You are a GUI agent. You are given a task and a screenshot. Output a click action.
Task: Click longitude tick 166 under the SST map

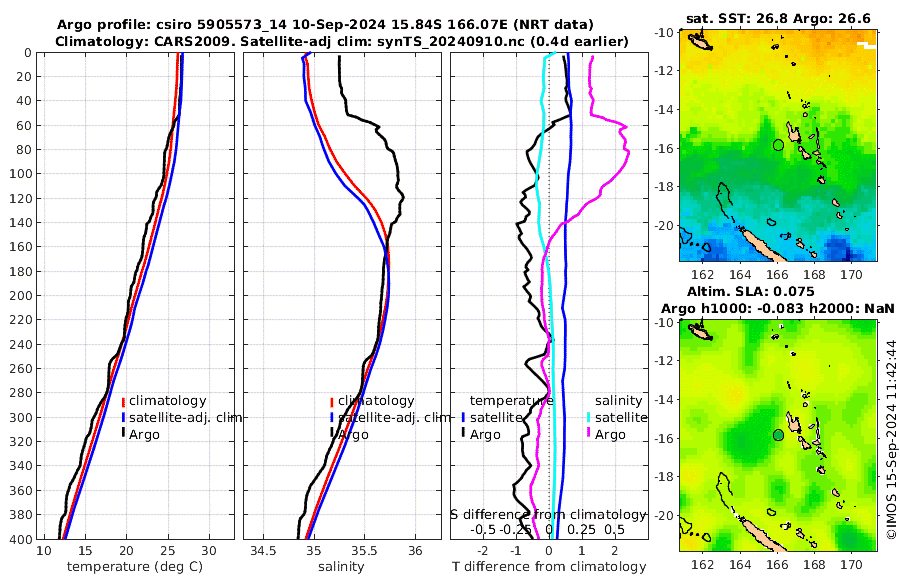(x=777, y=275)
